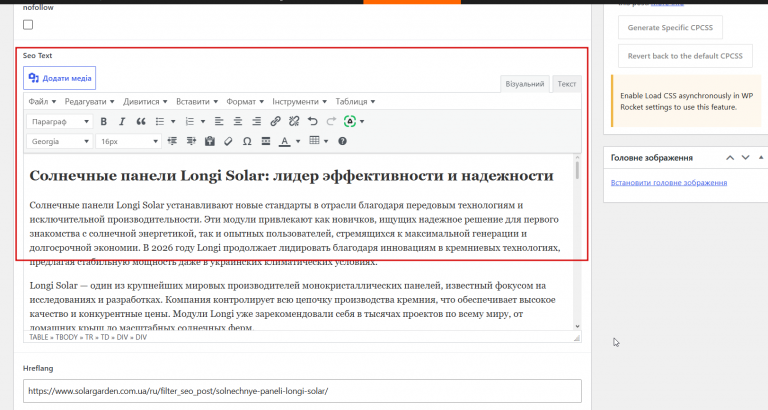This screenshot has height=410, width=768.
Task: Insert a special character (Omega)
Action: (247, 141)
